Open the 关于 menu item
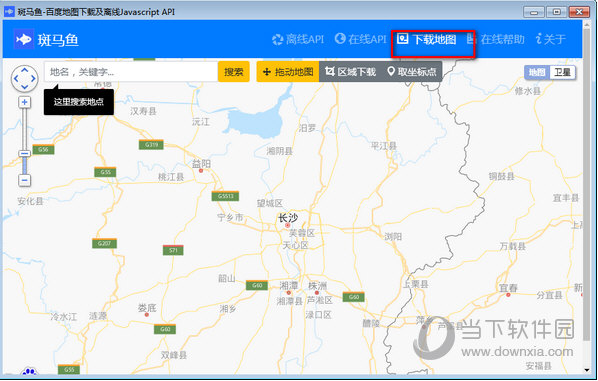This screenshot has width=598, height=381. [x=551, y=39]
